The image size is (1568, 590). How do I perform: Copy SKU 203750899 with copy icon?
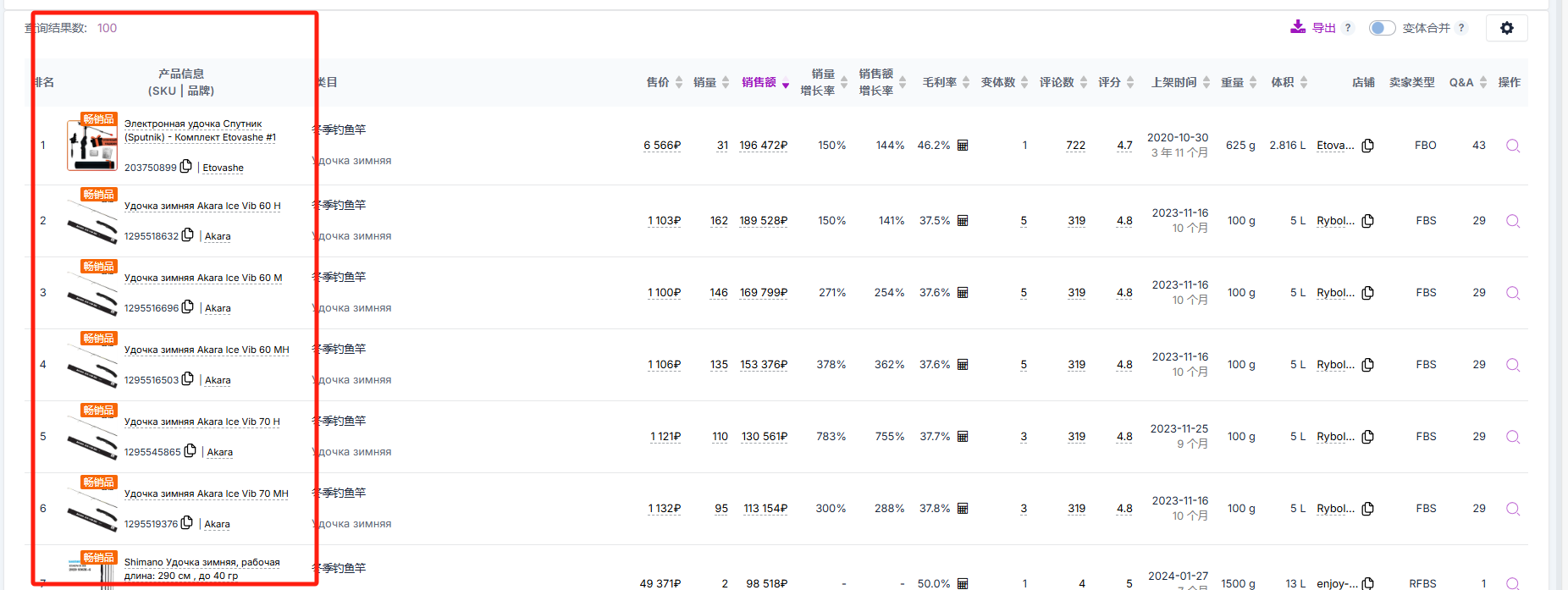186,167
